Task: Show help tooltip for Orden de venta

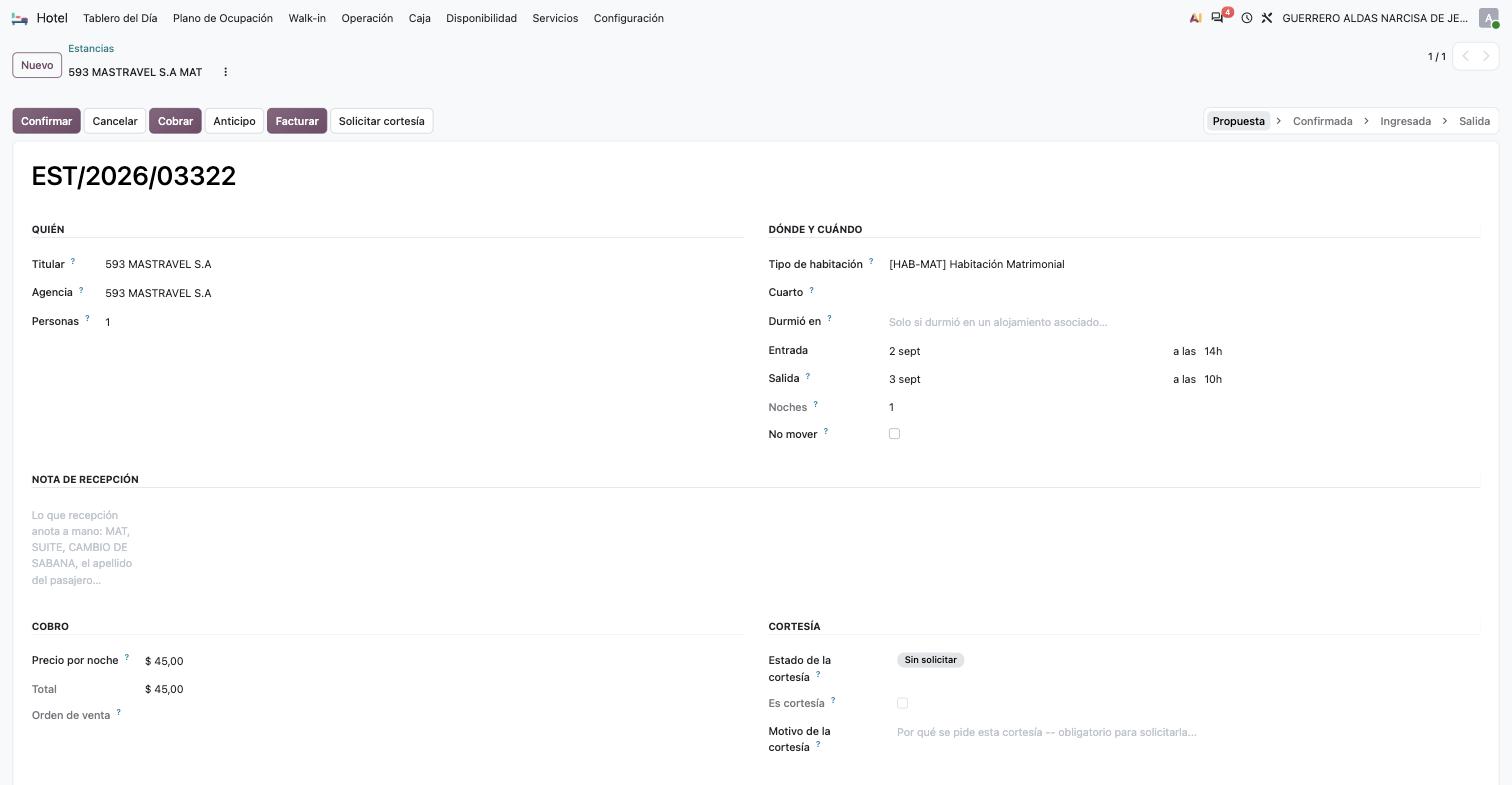Action: [119, 712]
